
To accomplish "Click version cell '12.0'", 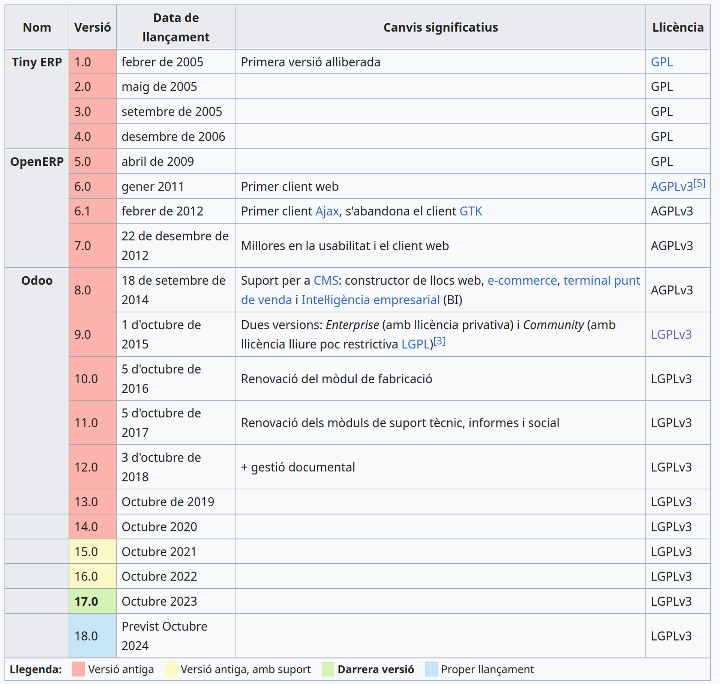I will coord(93,467).
